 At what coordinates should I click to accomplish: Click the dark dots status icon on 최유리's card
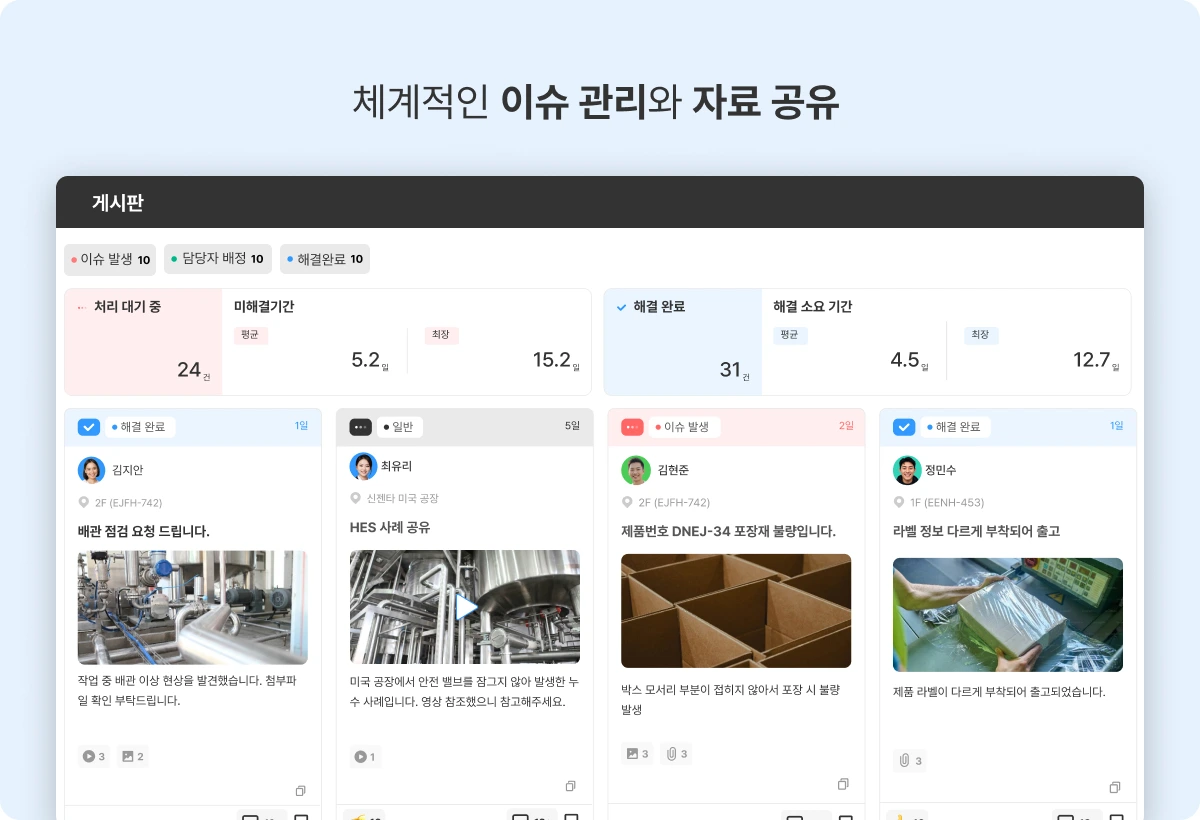pyautogui.click(x=361, y=427)
